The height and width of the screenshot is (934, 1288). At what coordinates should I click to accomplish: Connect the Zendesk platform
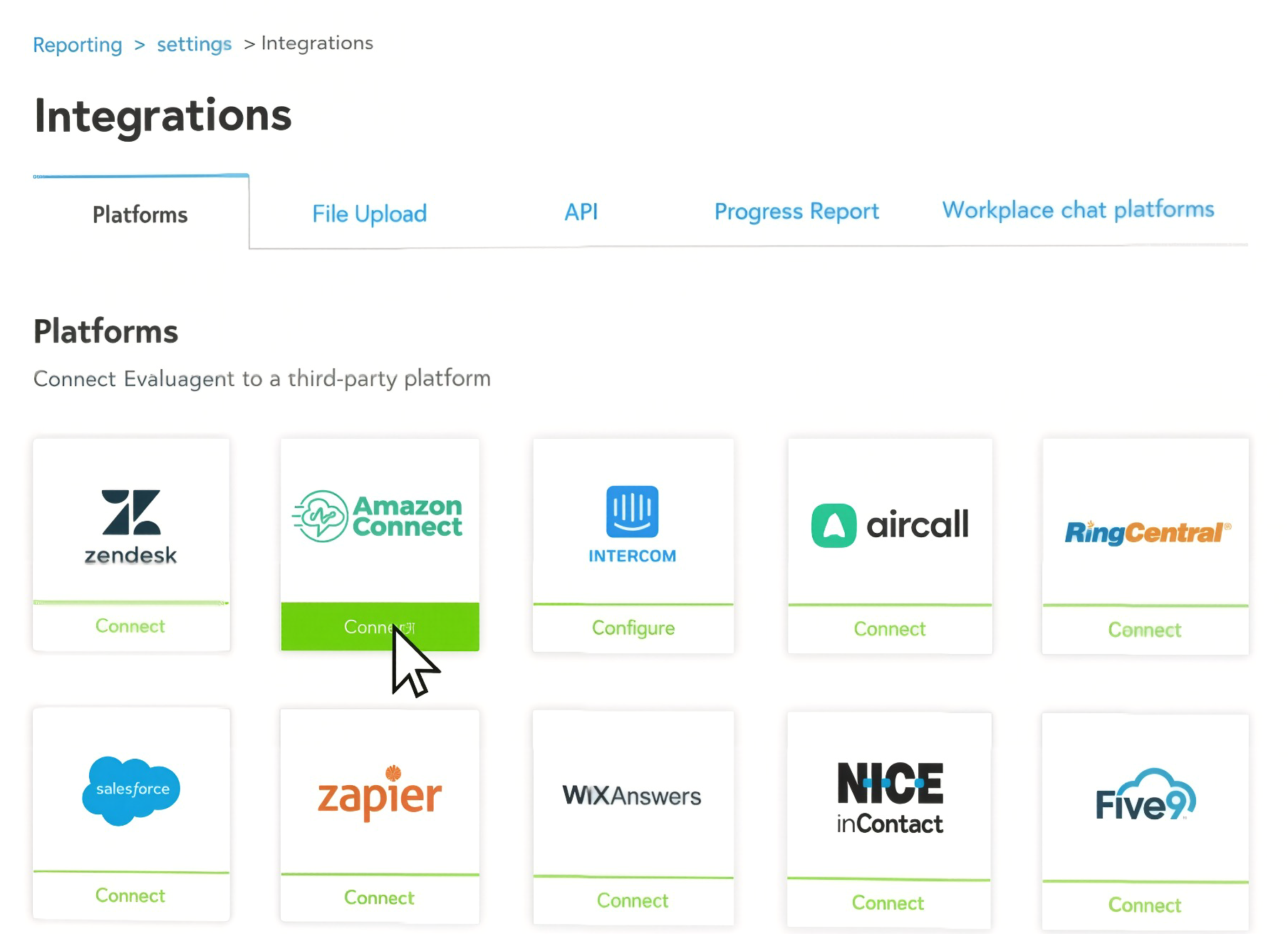(131, 626)
